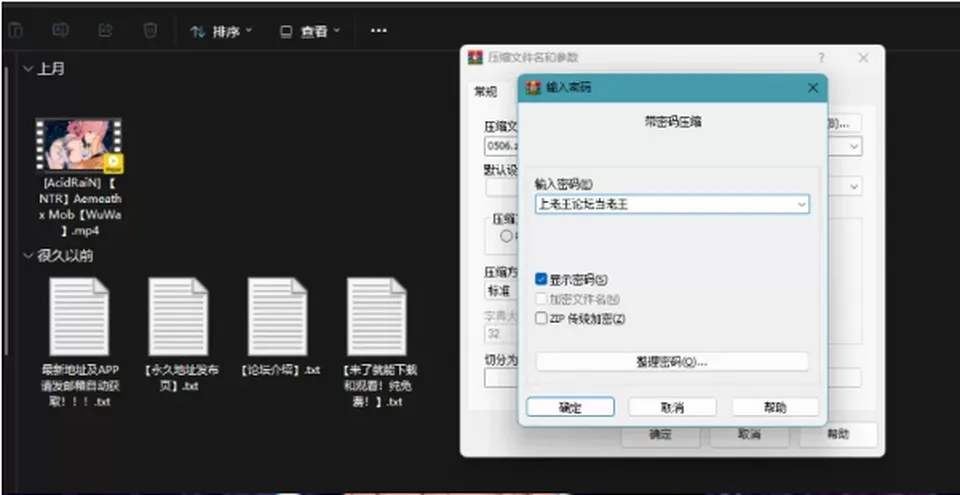The height and width of the screenshot is (495, 960).
Task: Click the 【论坛介绍】.txt file name label
Action: (280, 370)
